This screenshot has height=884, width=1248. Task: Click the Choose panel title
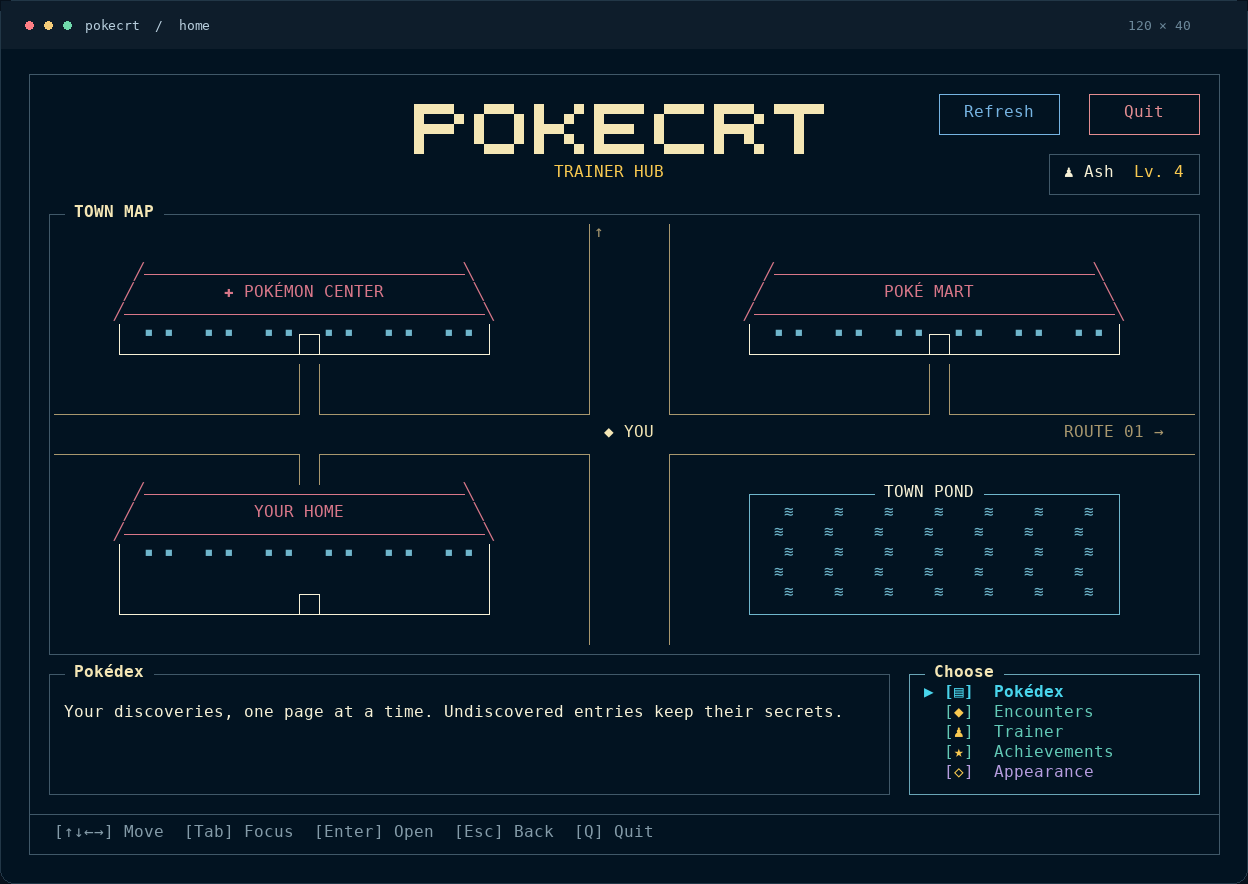[964, 672]
